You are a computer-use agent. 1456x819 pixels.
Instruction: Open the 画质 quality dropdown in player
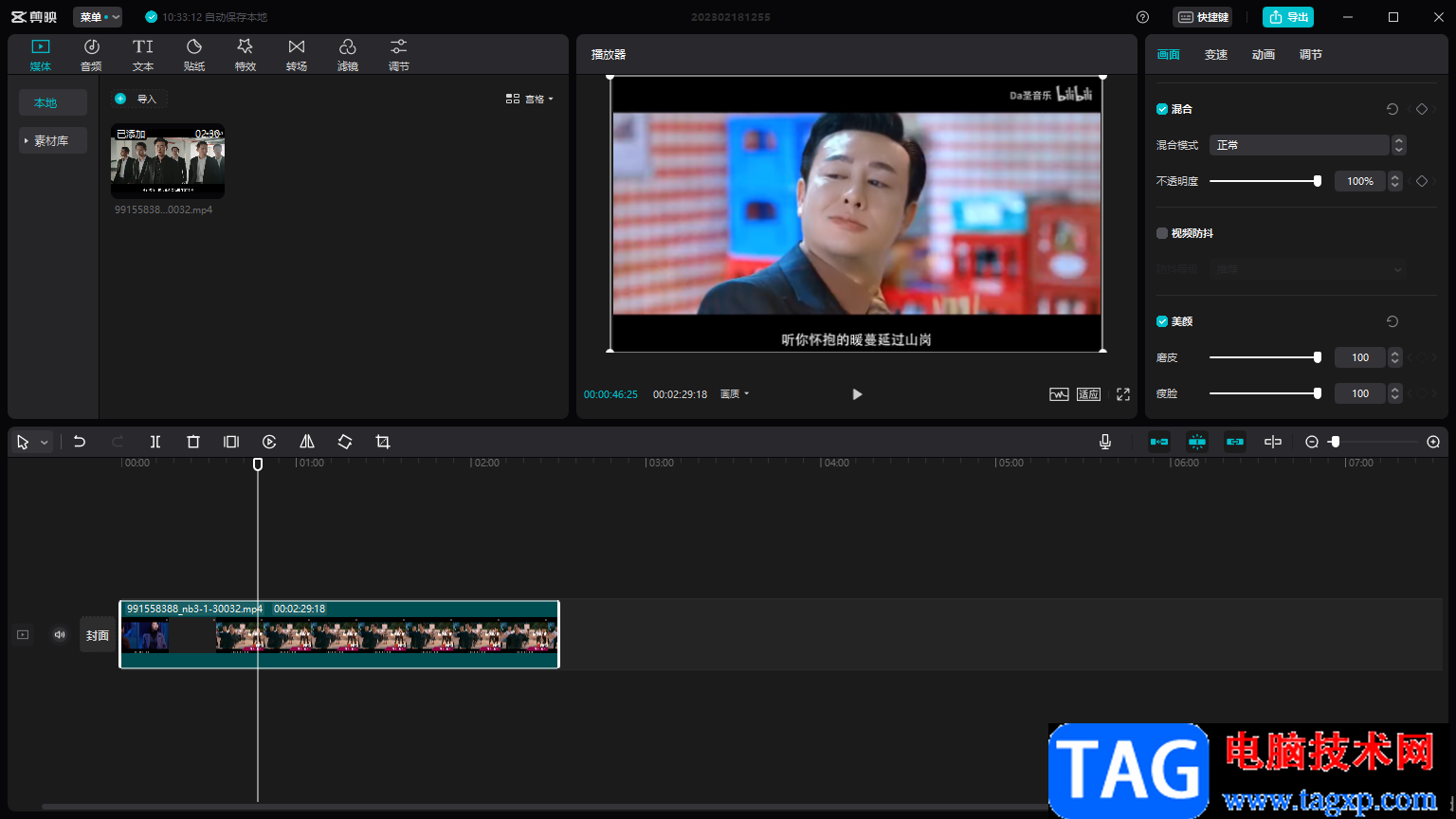click(x=735, y=394)
